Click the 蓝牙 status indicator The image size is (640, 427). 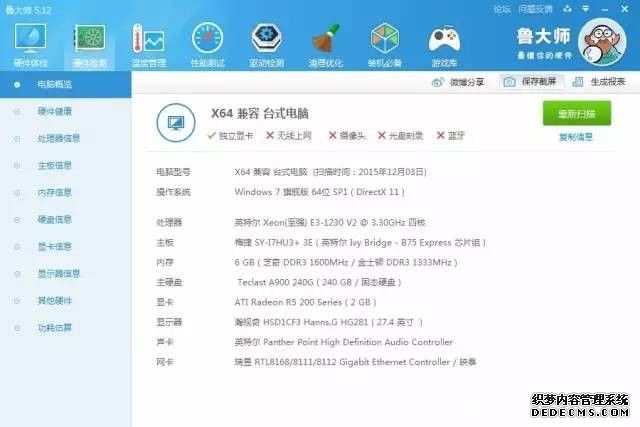tap(451, 136)
